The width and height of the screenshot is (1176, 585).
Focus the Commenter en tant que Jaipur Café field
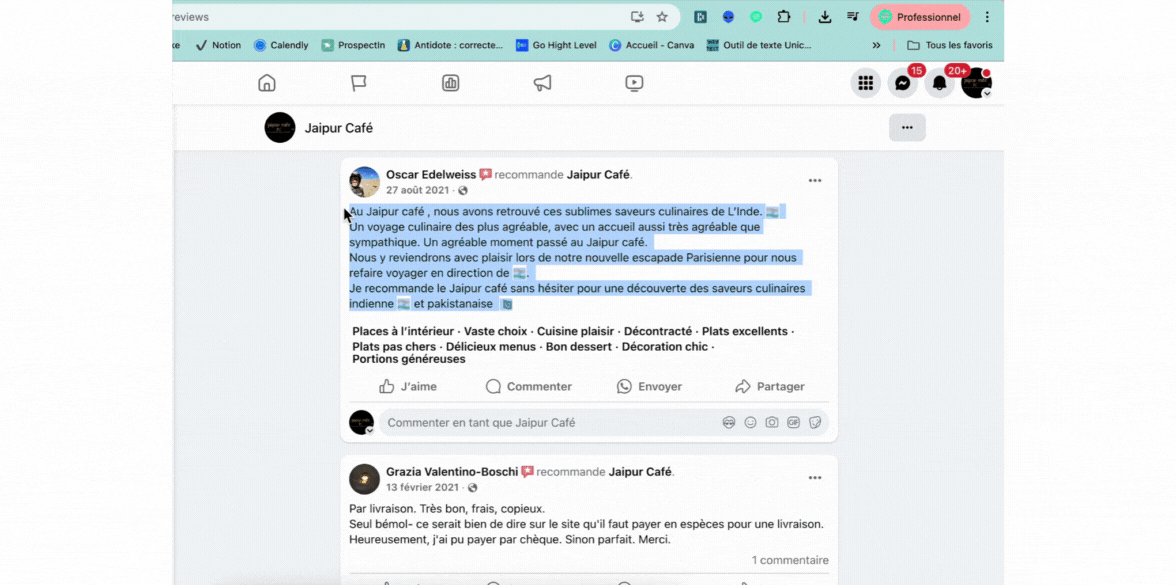[x=604, y=422]
